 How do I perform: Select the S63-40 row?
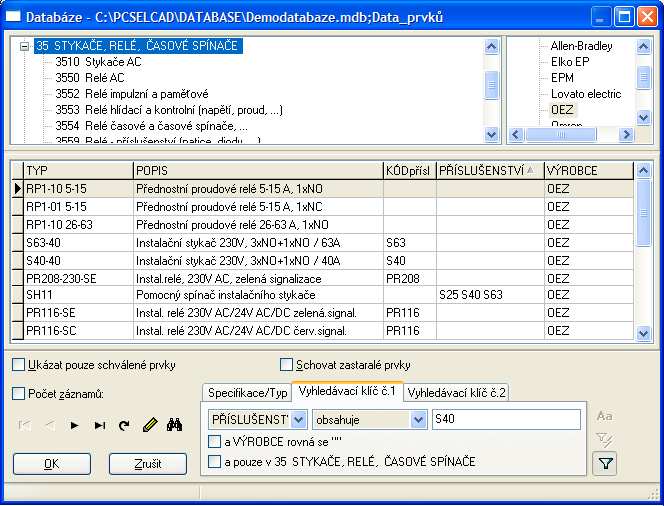tap(322, 243)
